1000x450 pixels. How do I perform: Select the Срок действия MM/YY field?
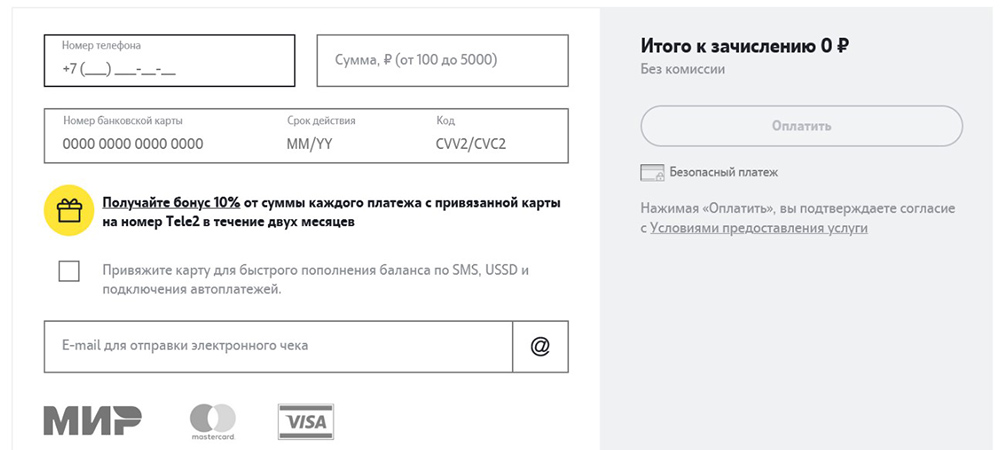[x=320, y=143]
